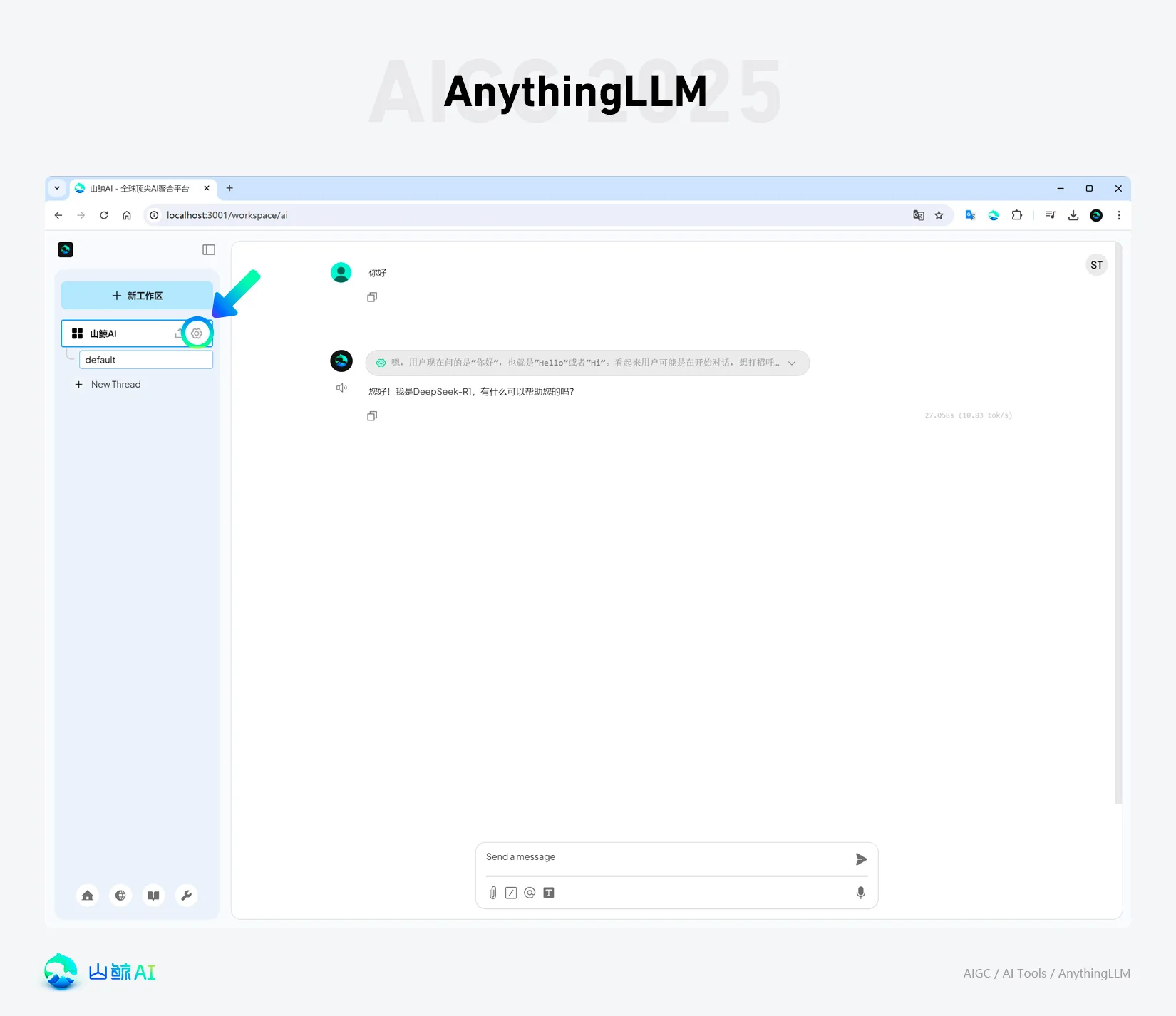Screen dimensions: 1176x1016
Task: Click the whale extension icon in toolbar
Action: pyautogui.click(x=994, y=215)
